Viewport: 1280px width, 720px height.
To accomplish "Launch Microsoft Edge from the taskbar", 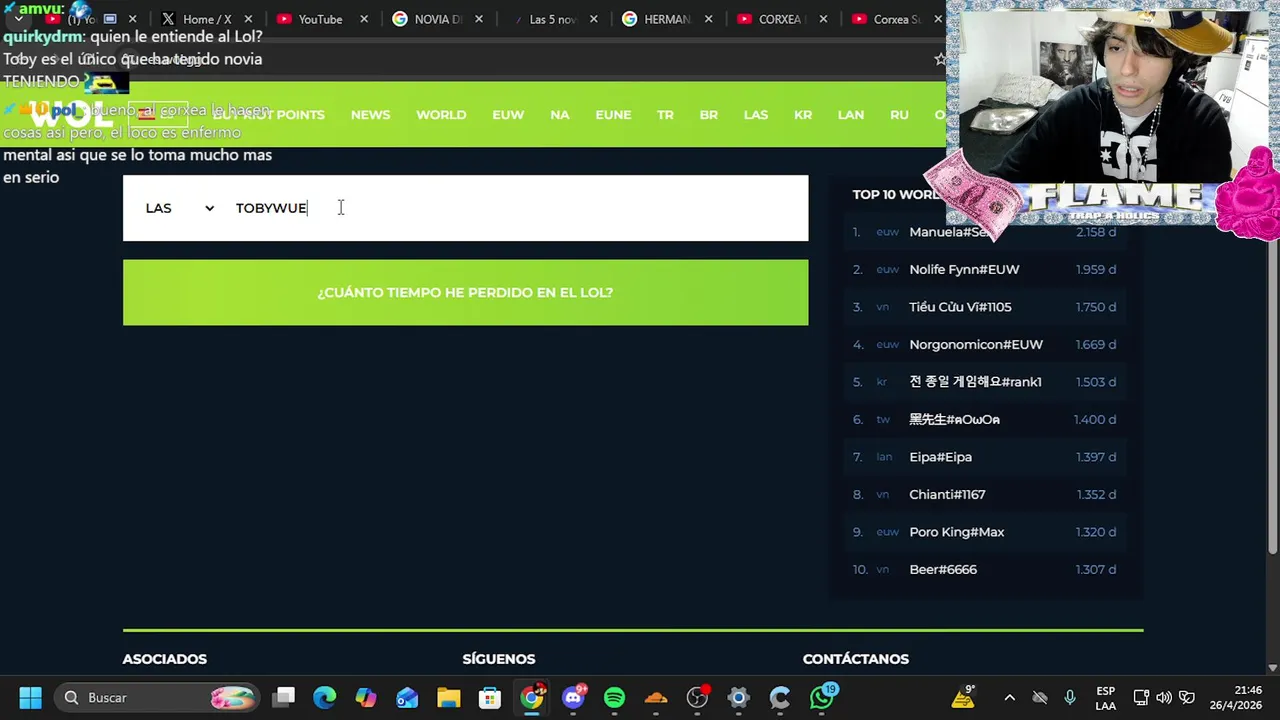I will point(325,697).
